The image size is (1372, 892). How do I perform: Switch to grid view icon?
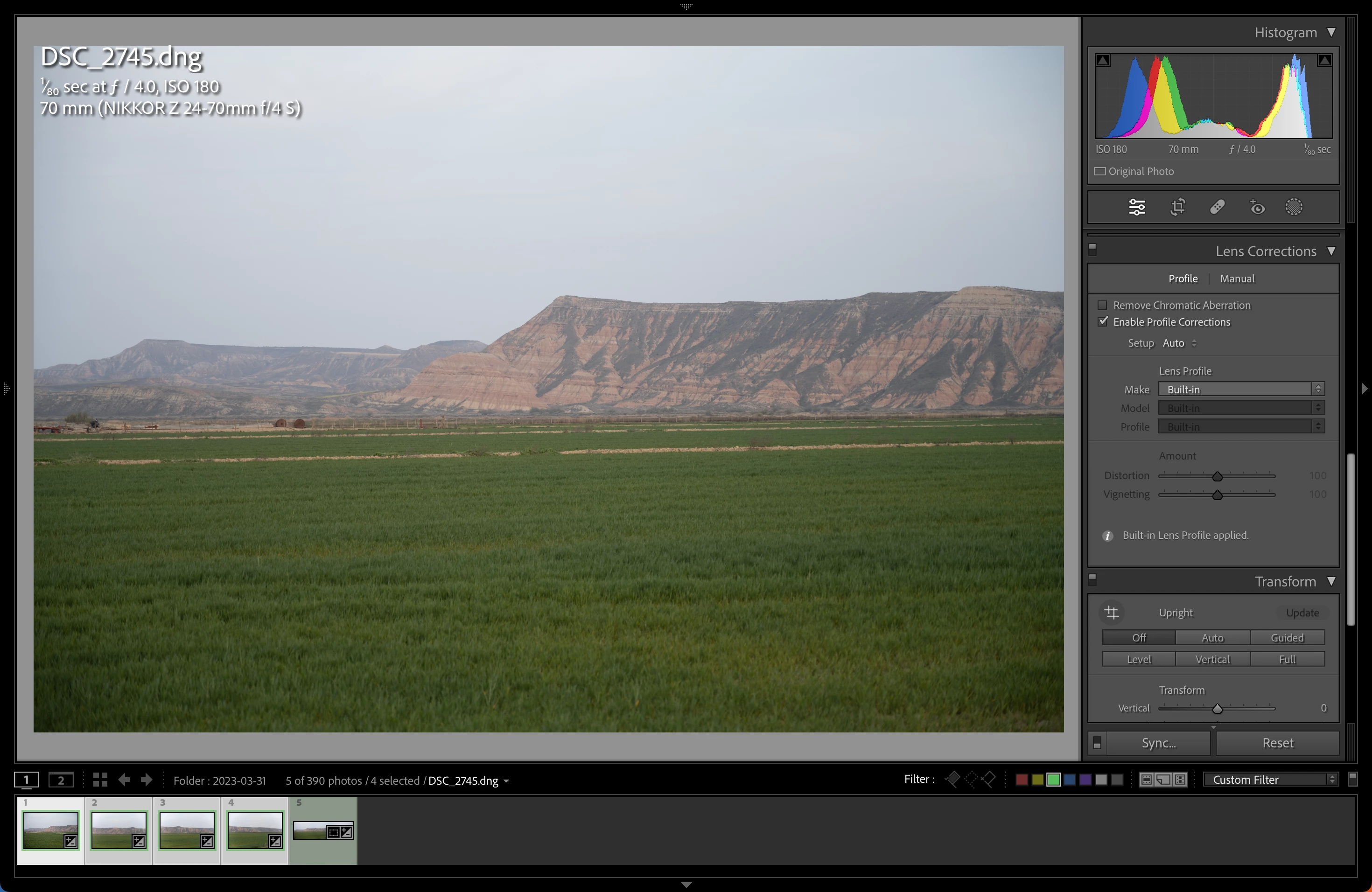click(100, 780)
